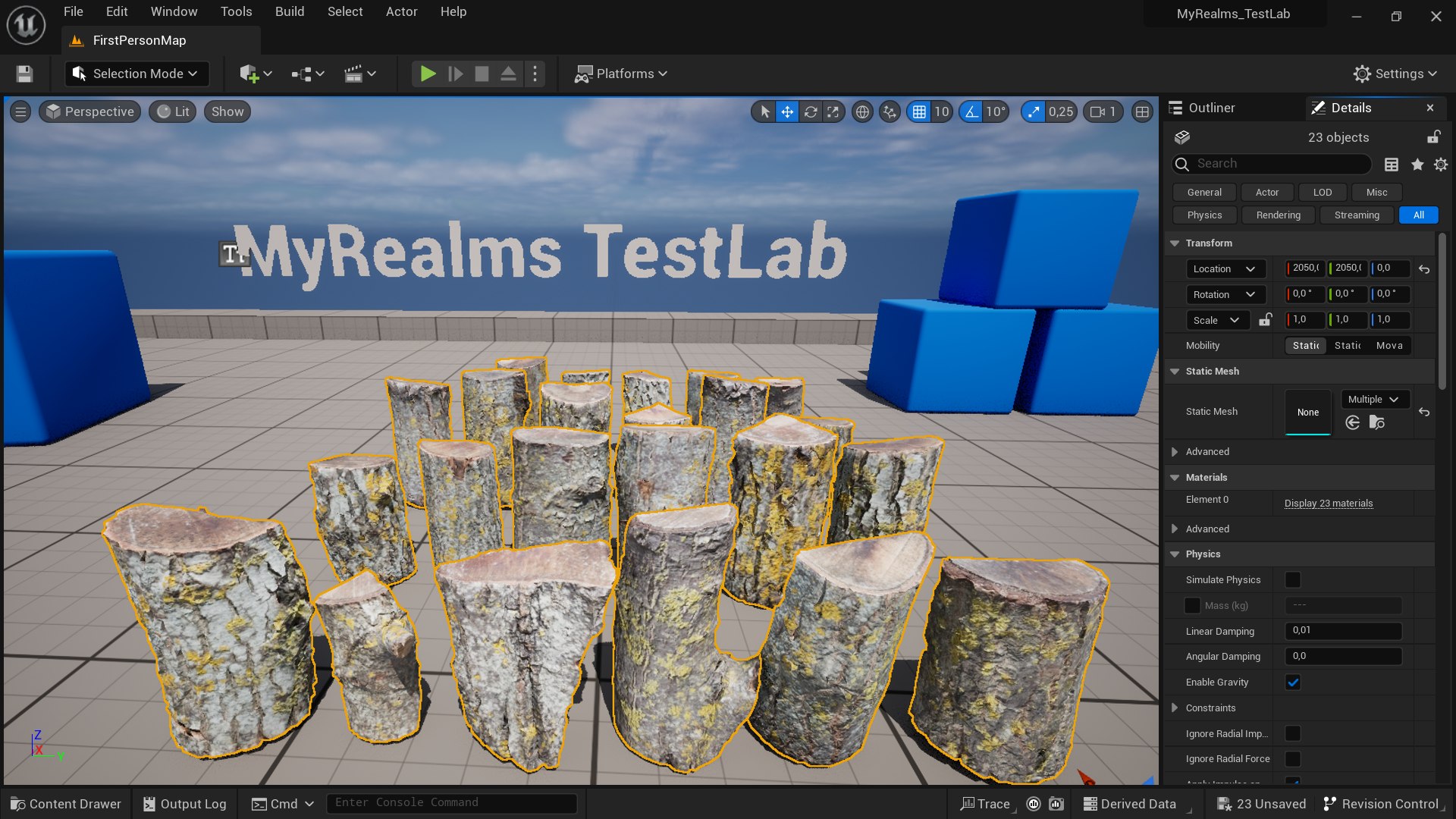Toggle favorites star filter in Details

point(1417,165)
